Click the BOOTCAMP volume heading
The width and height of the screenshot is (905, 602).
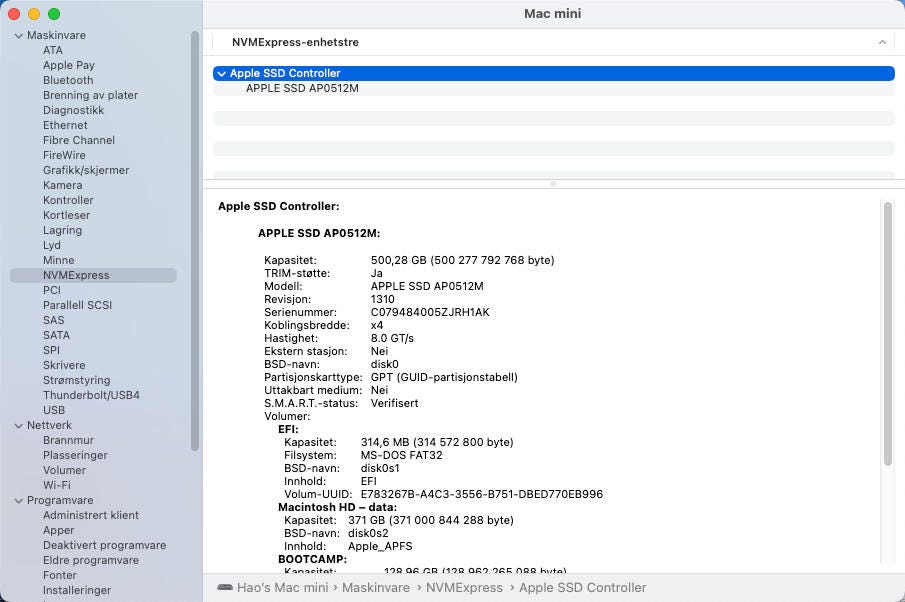[x=312, y=559]
